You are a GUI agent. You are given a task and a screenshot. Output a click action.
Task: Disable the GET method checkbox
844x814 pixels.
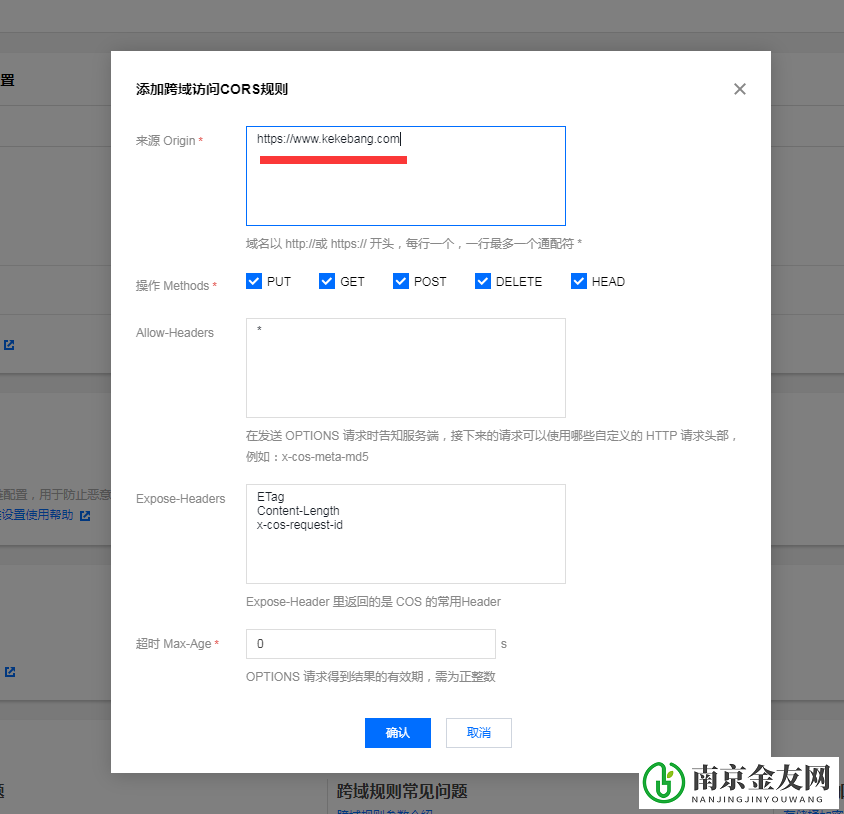[x=326, y=281]
